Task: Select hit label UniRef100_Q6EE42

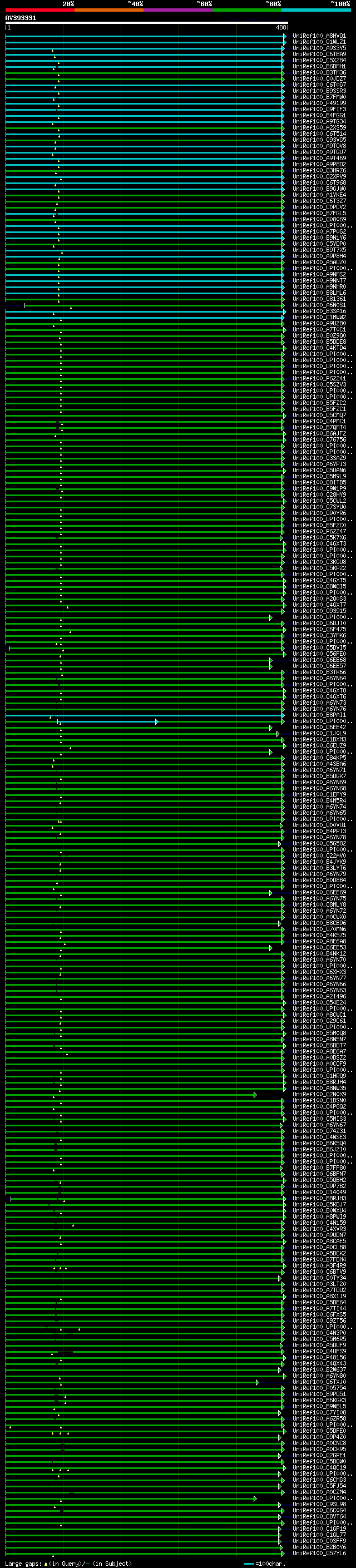Action: pyautogui.click(x=319, y=728)
